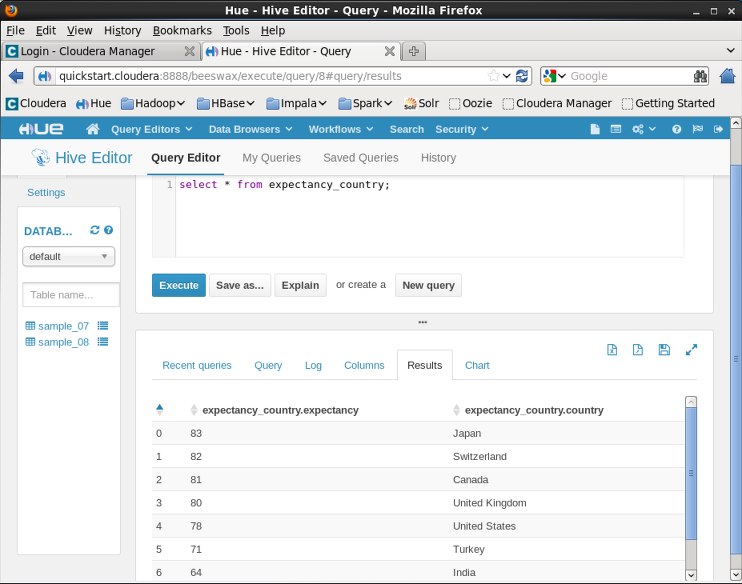
Task: Open the file browser document icon
Action: 595,129
